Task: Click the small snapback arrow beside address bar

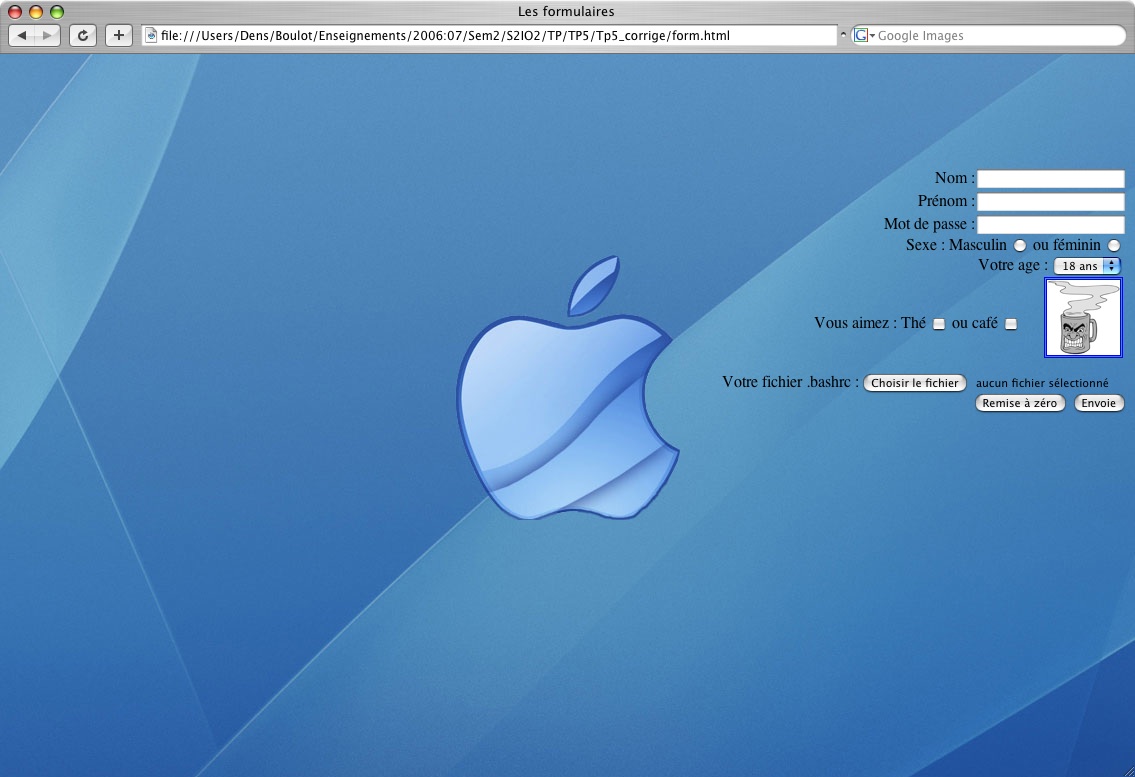Action: pos(843,35)
